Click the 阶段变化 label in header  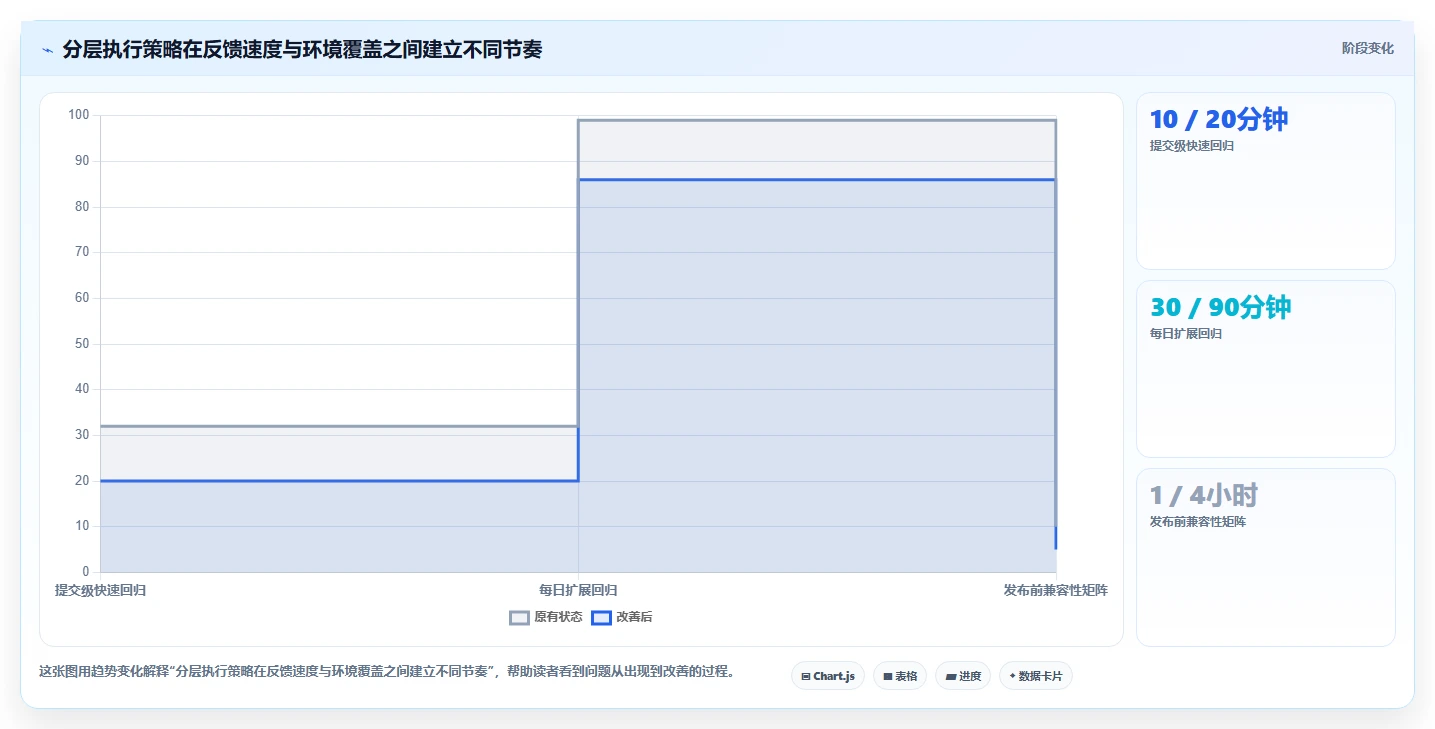tap(1367, 48)
